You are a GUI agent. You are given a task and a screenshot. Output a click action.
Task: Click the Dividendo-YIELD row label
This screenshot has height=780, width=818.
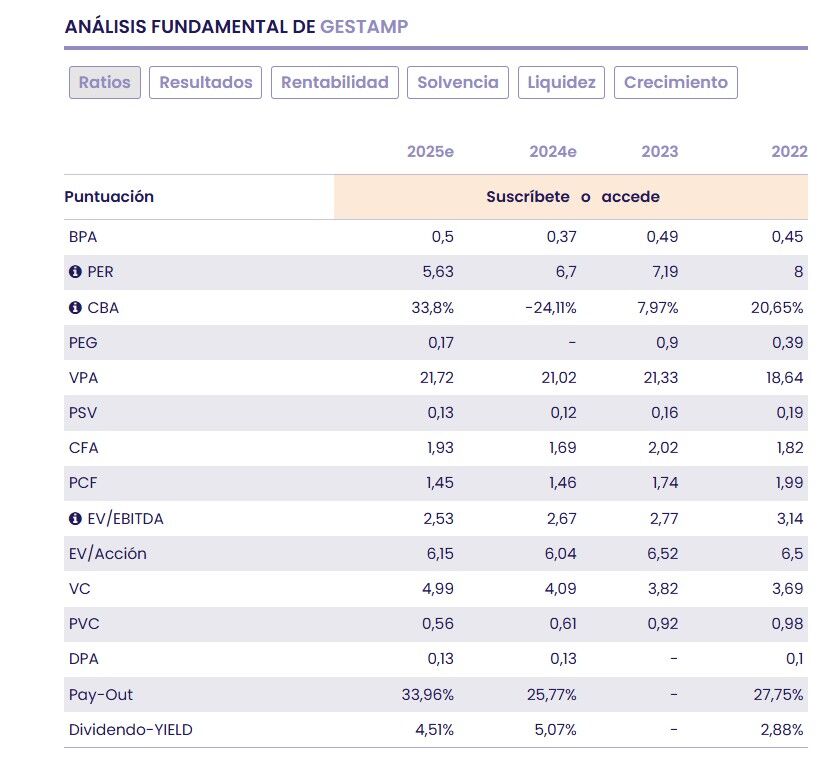point(130,729)
